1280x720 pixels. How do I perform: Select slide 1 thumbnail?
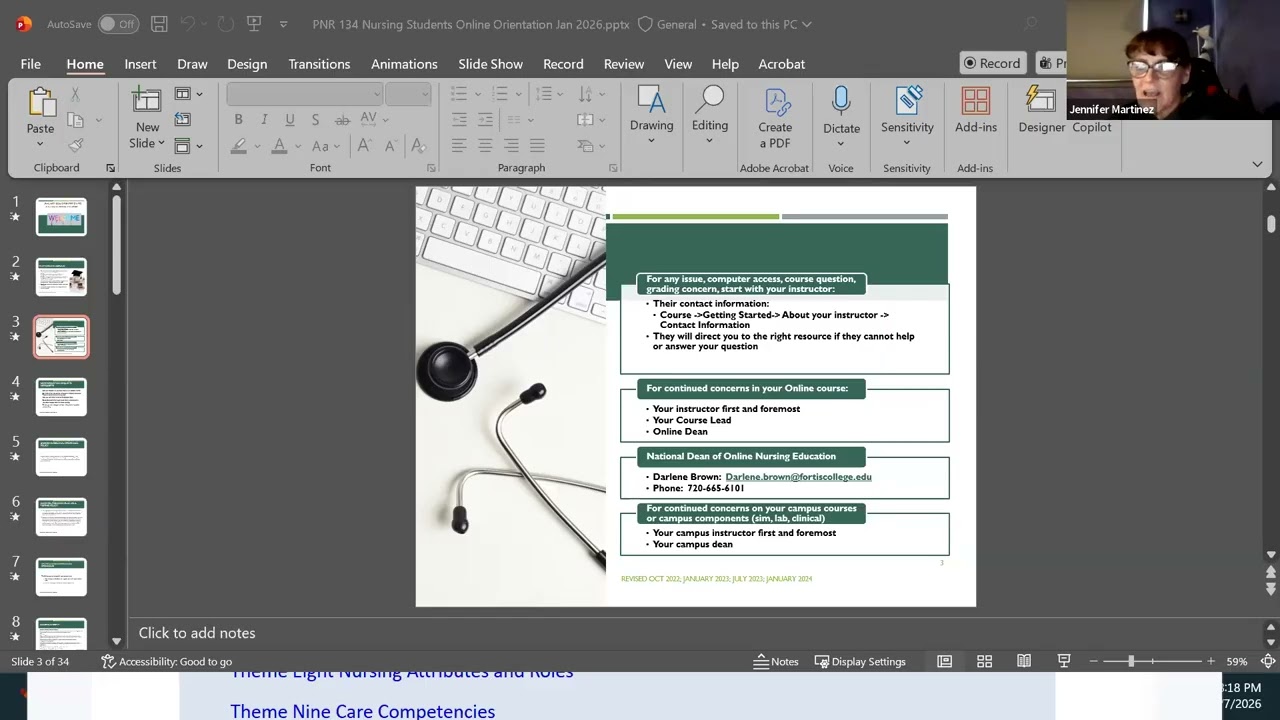coord(61,217)
